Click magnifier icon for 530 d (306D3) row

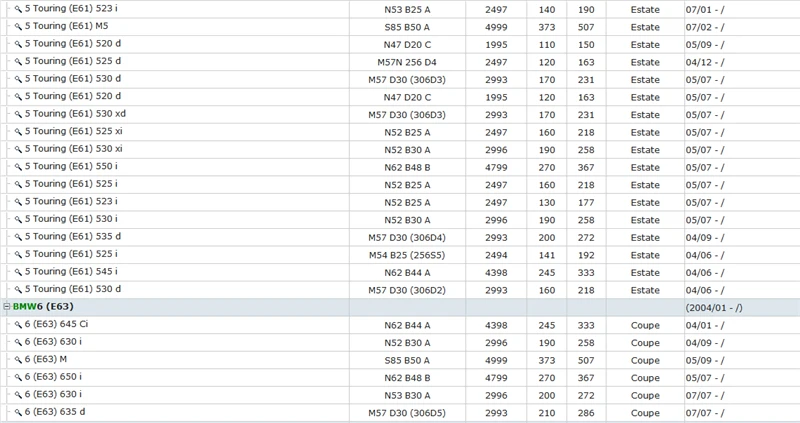click(x=18, y=79)
